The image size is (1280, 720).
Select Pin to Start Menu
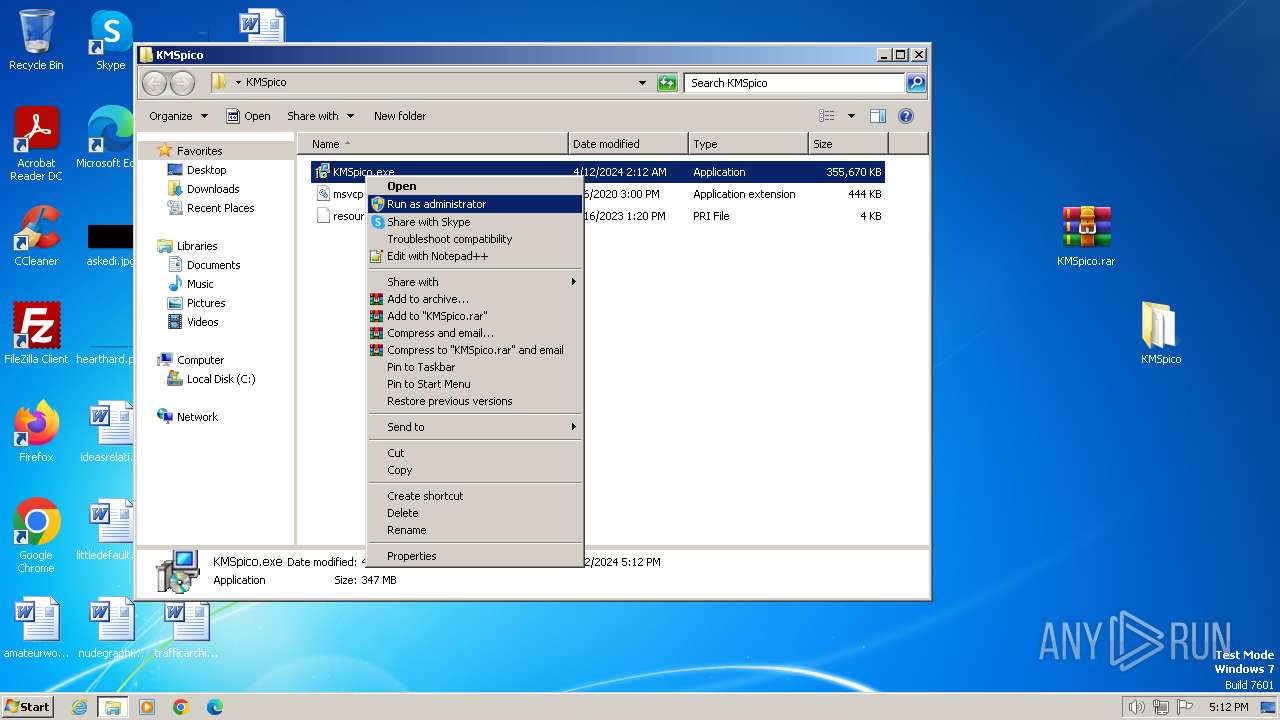point(475,384)
